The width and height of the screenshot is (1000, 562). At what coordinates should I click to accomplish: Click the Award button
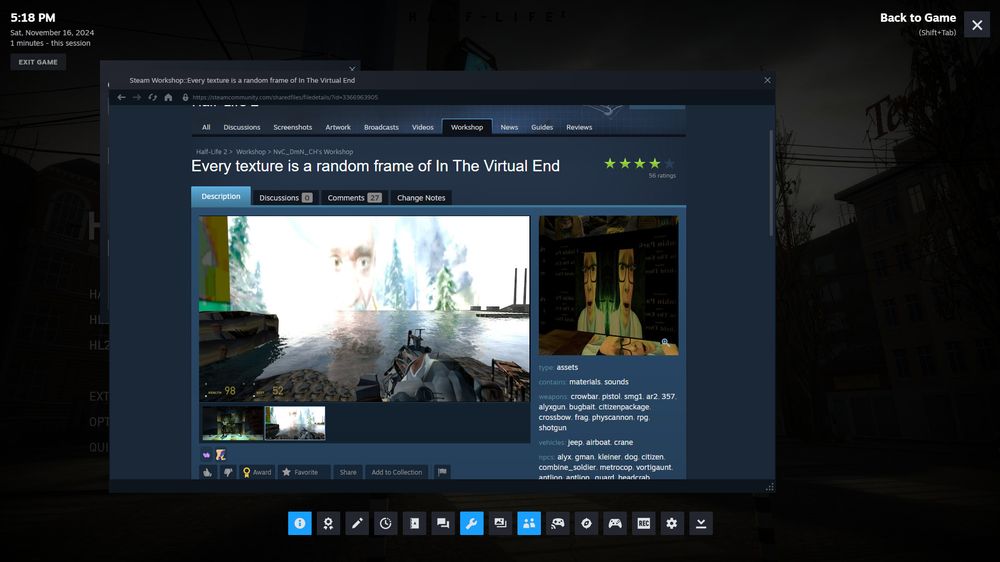click(x=257, y=472)
